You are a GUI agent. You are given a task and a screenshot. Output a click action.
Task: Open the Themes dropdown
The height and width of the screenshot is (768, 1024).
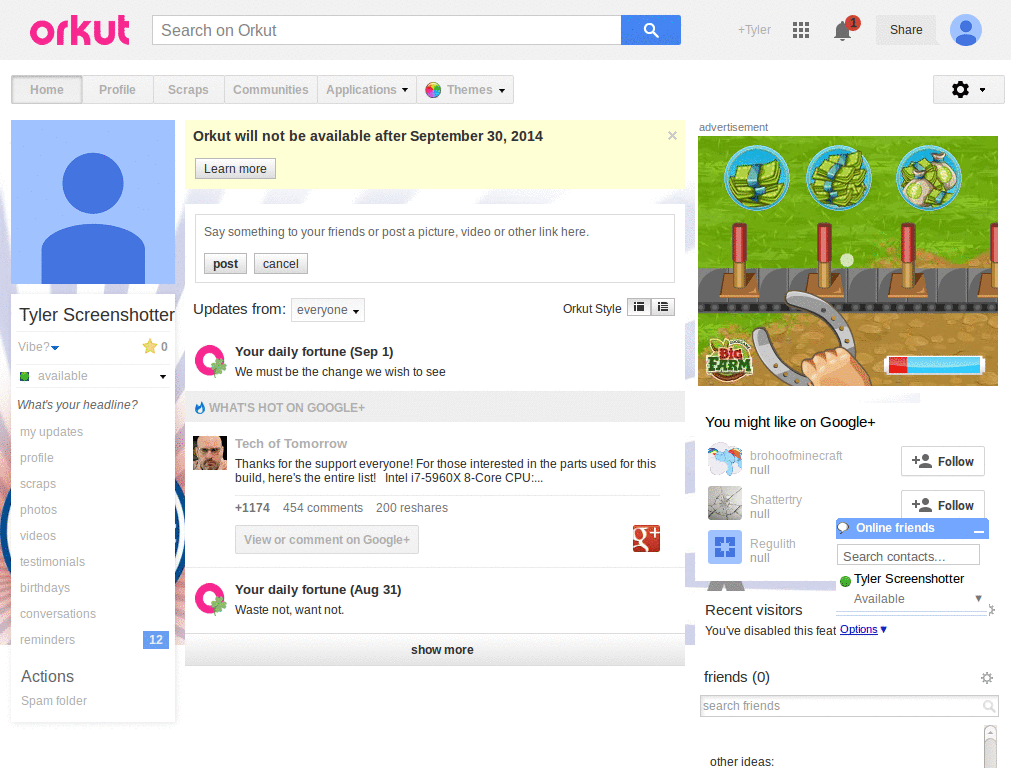(x=465, y=89)
